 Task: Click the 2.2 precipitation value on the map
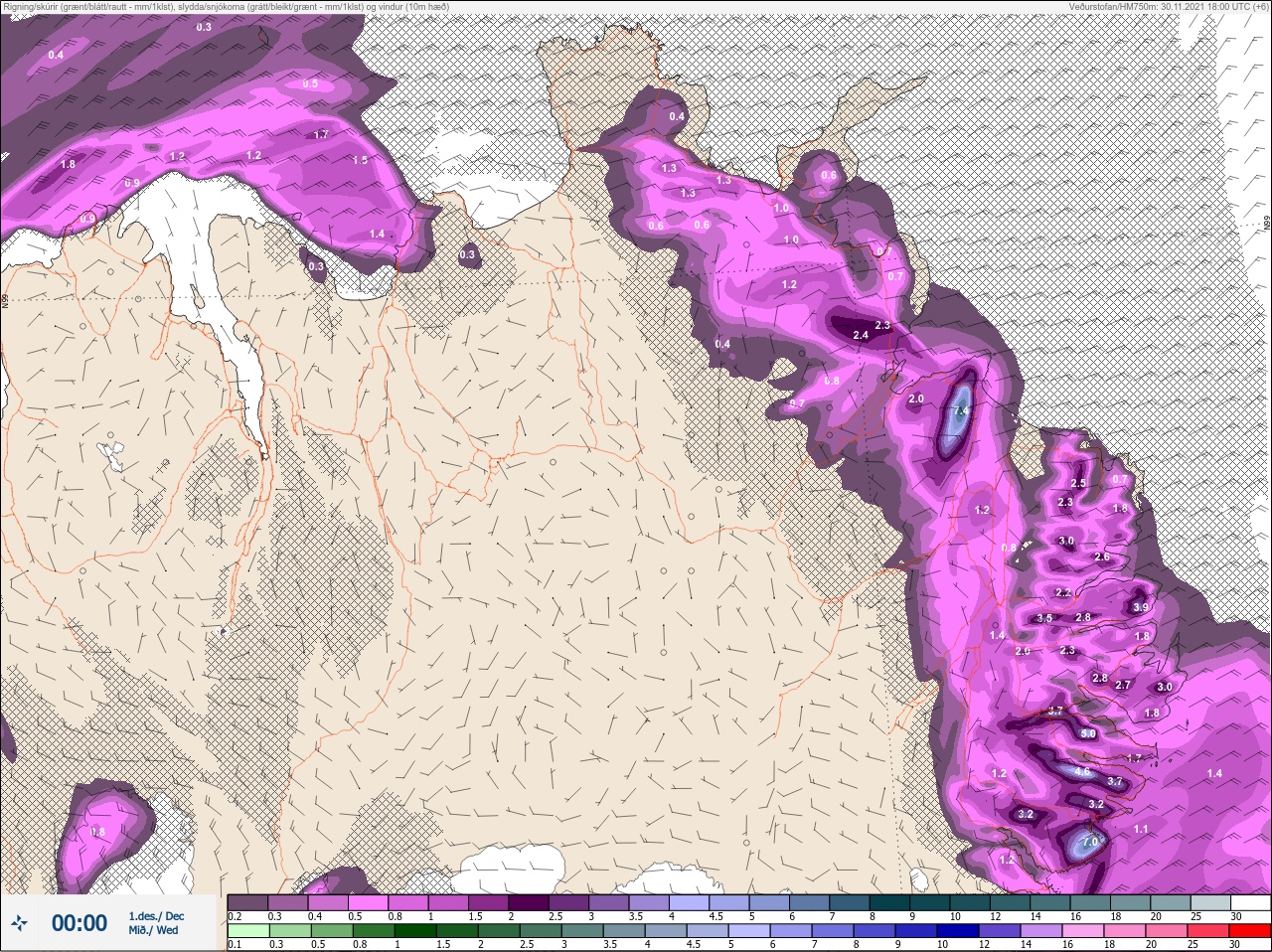click(x=1063, y=592)
